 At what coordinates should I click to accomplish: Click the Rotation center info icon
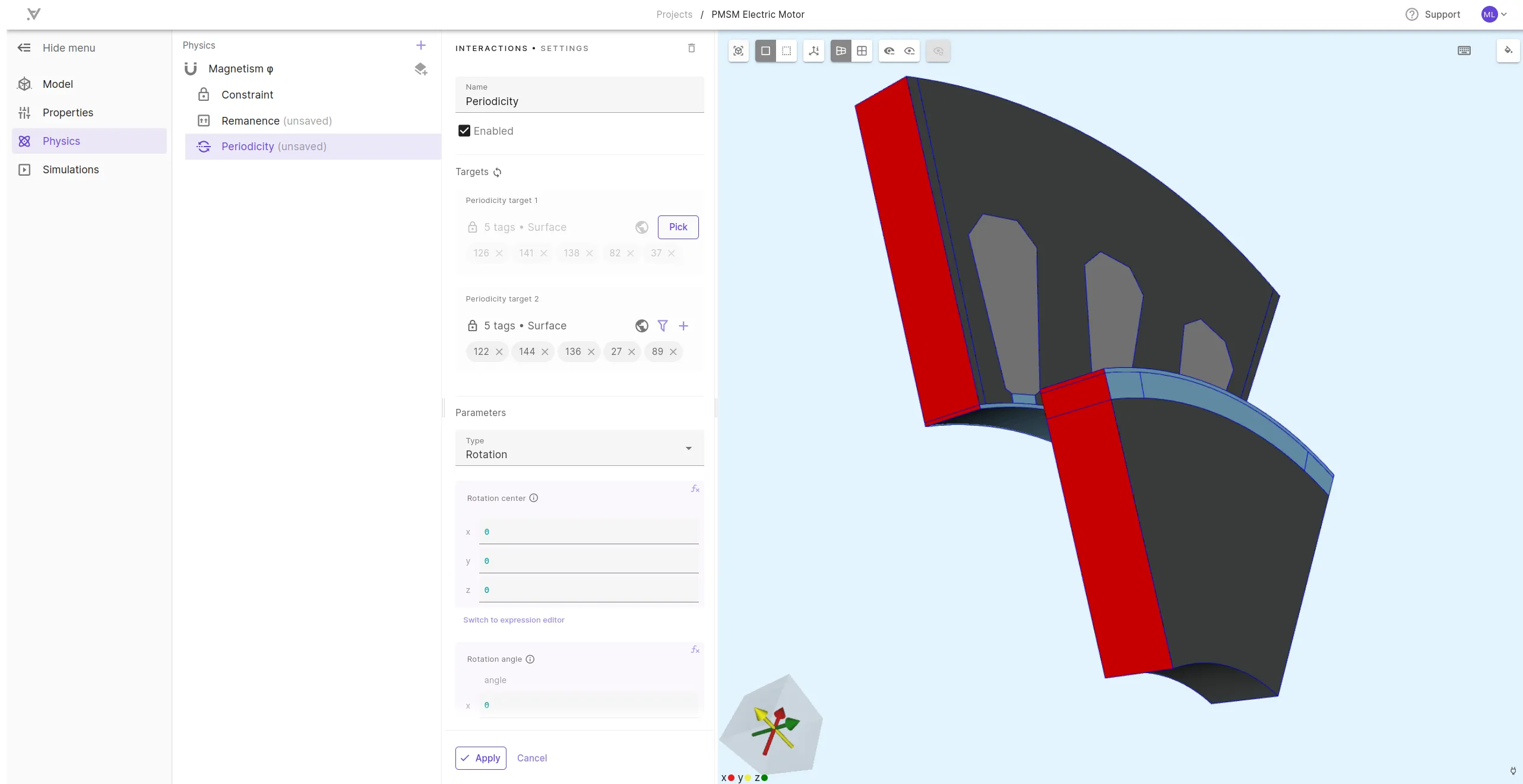534,498
